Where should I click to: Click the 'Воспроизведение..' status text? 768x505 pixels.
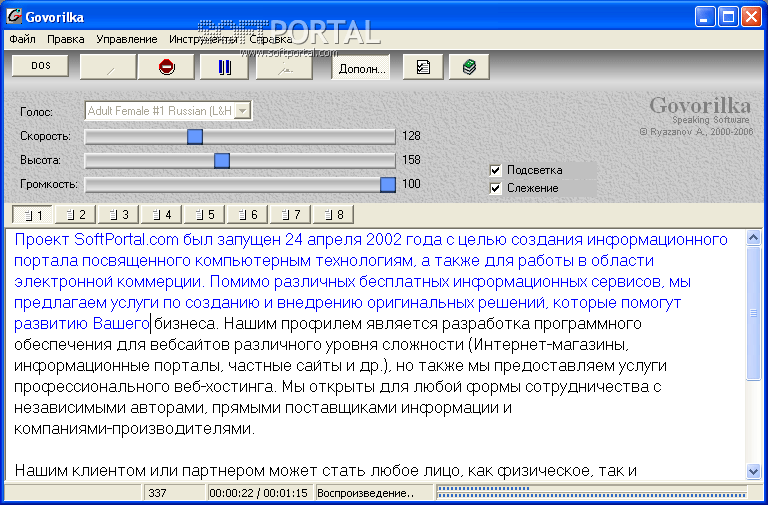click(365, 493)
